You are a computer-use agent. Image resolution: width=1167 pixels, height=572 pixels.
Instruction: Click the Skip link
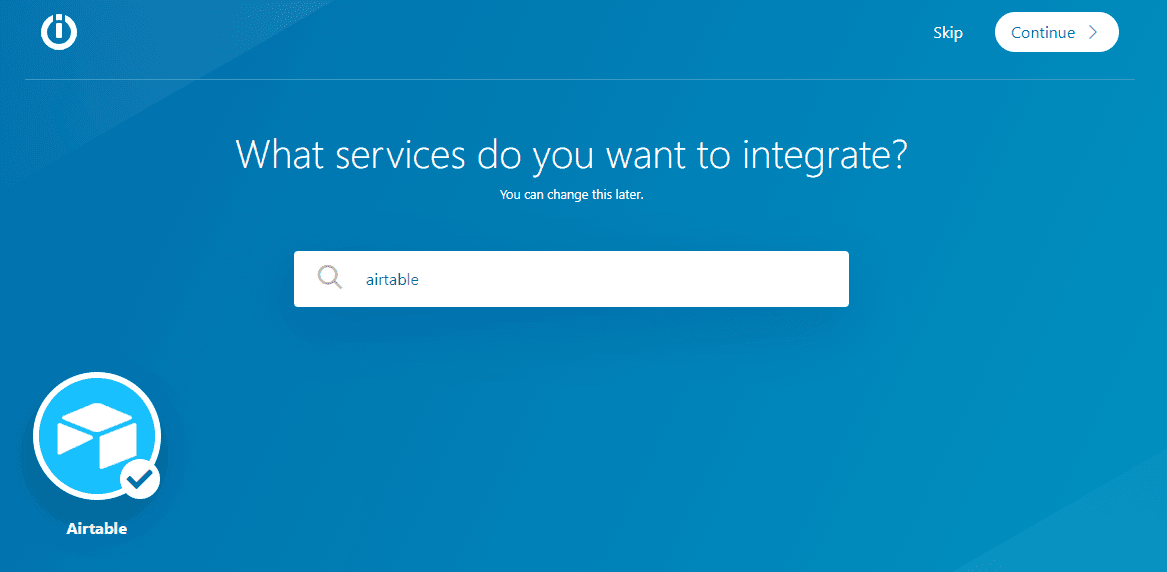pos(947,33)
